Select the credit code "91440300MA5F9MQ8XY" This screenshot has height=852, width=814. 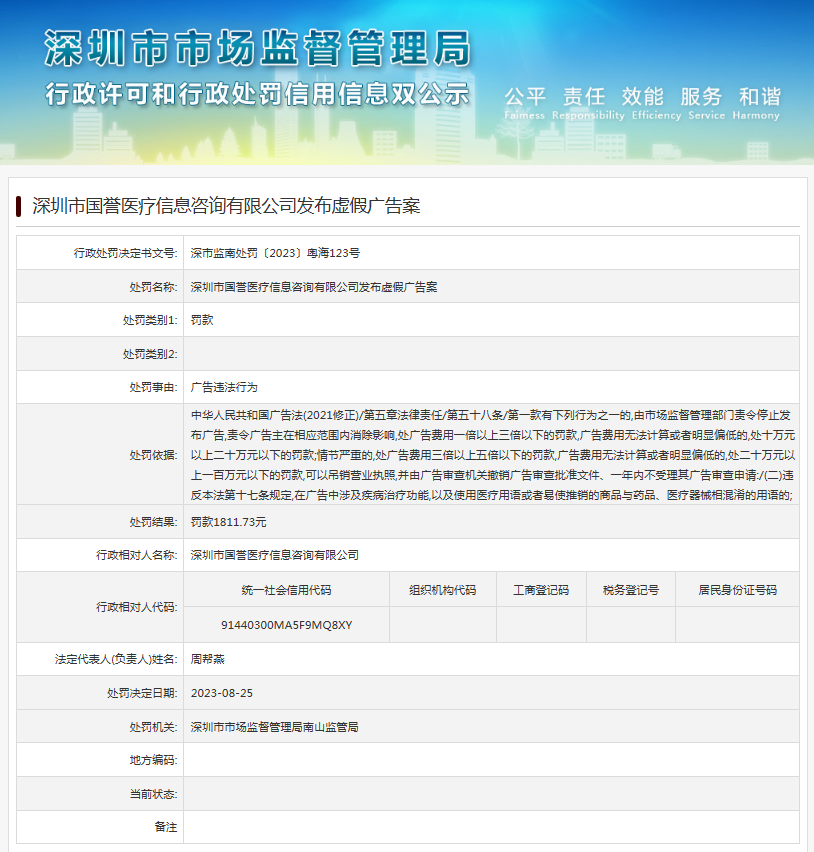[x=286, y=625]
